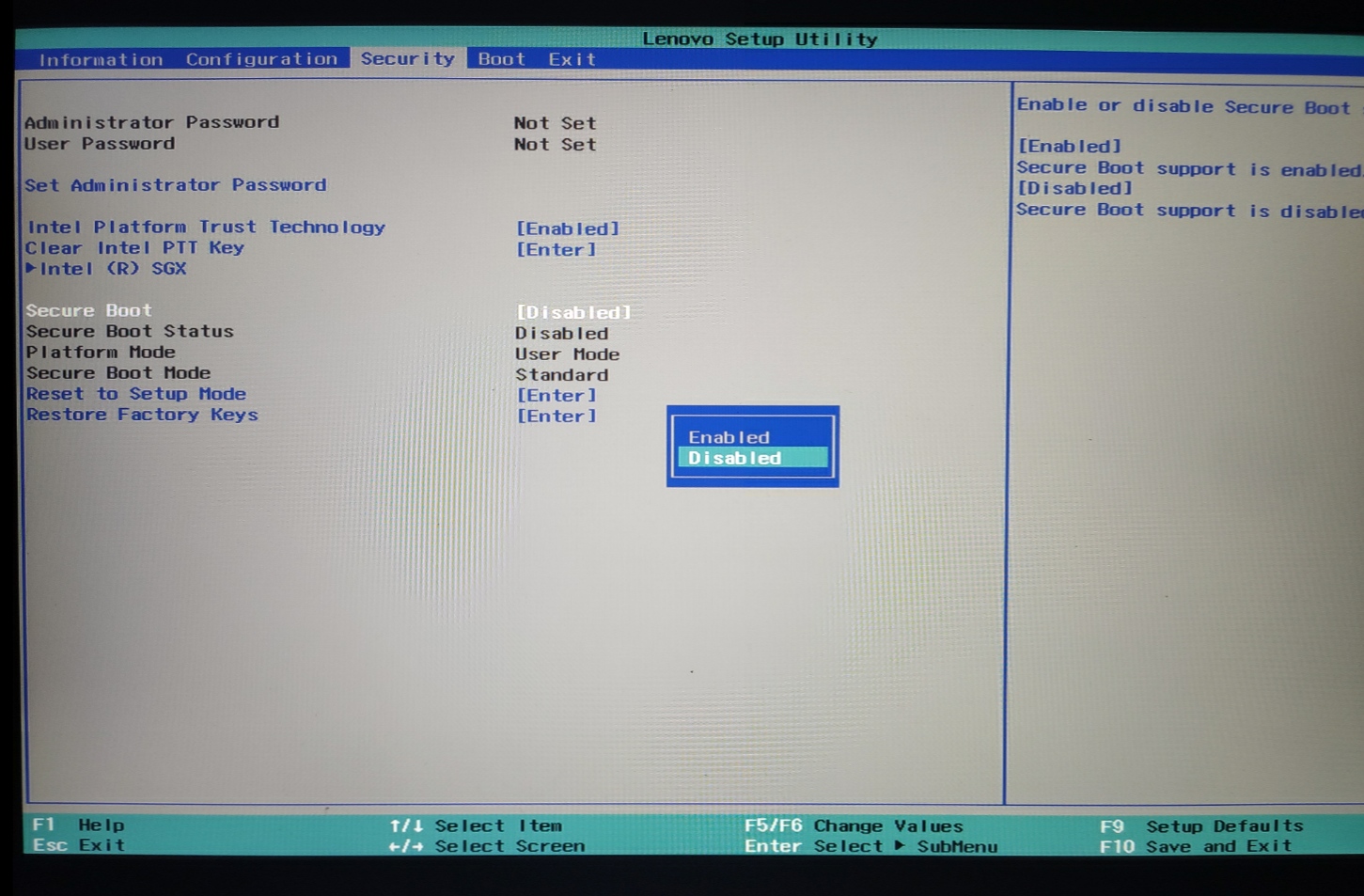Activate [Enter] for Restore Factory Keys
1364x896 pixels.
coord(557,416)
